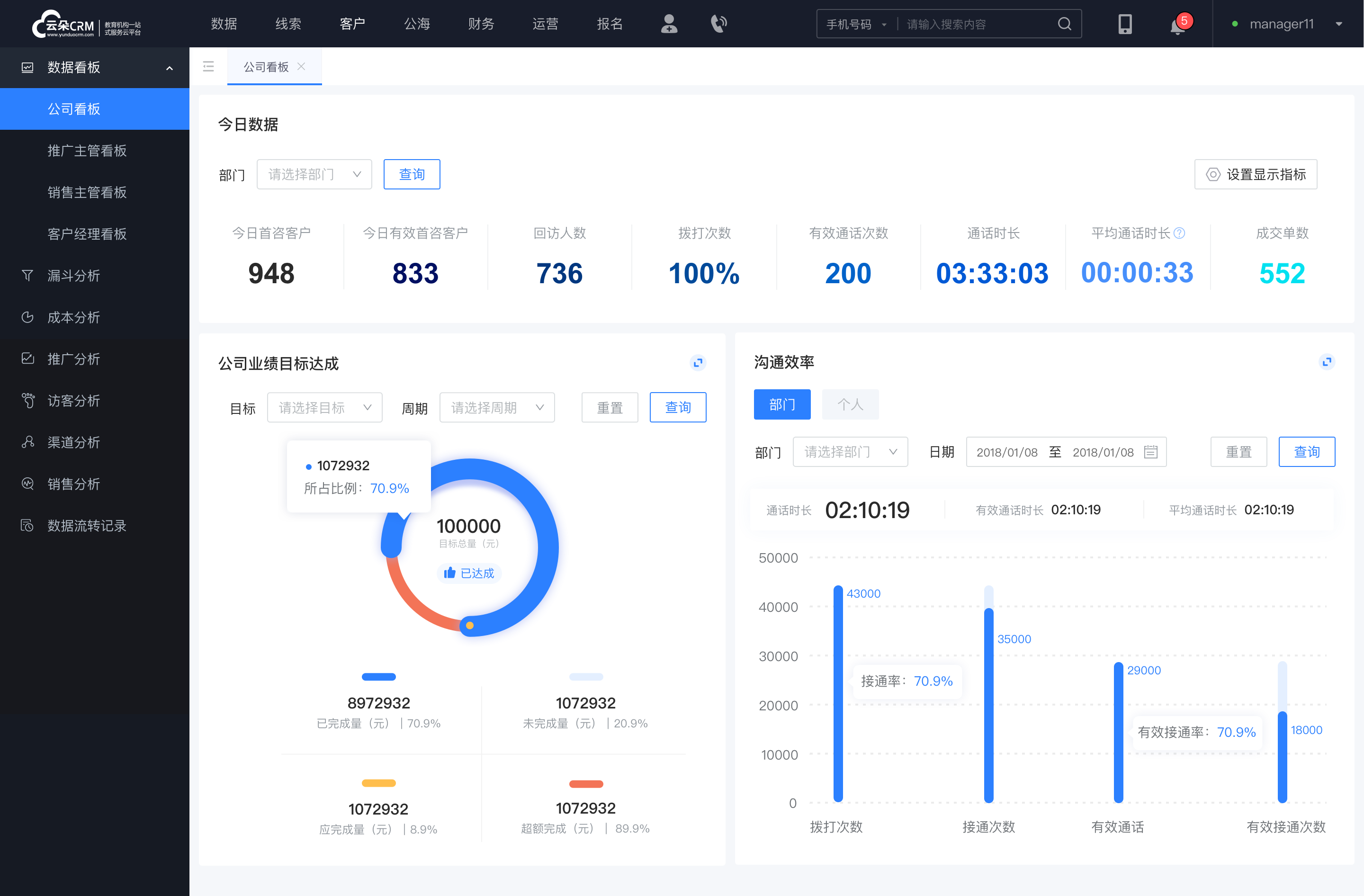Click the 推广分析 promotion analysis icon

click(27, 358)
